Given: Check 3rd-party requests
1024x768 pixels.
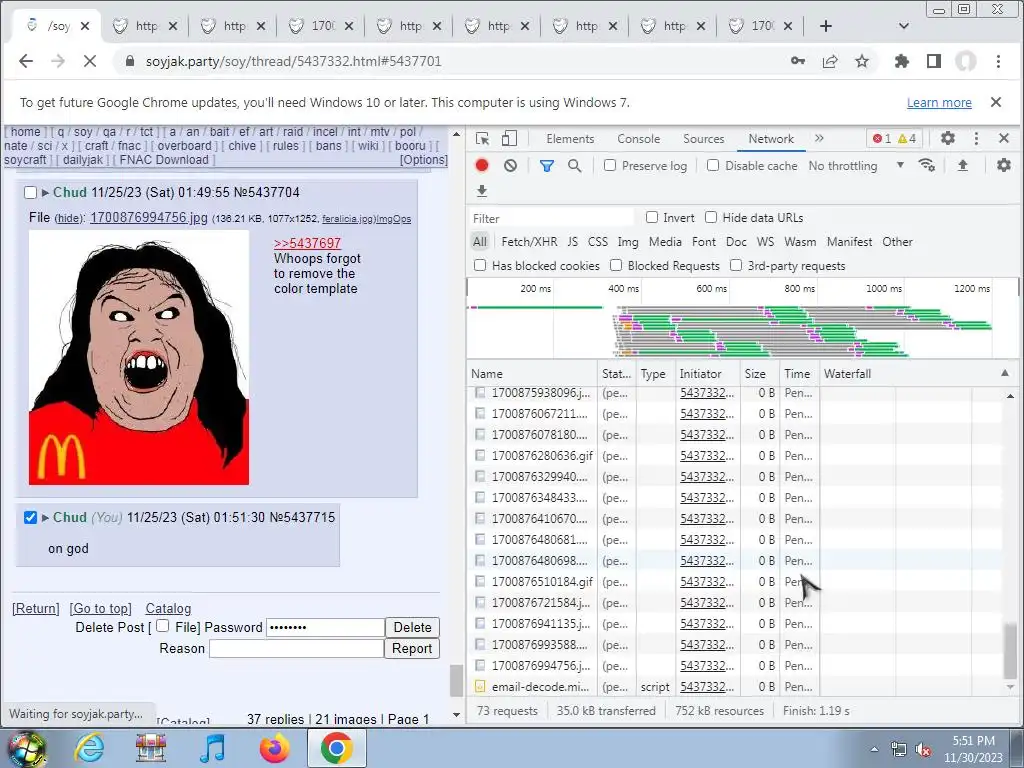Looking at the screenshot, I should (736, 265).
